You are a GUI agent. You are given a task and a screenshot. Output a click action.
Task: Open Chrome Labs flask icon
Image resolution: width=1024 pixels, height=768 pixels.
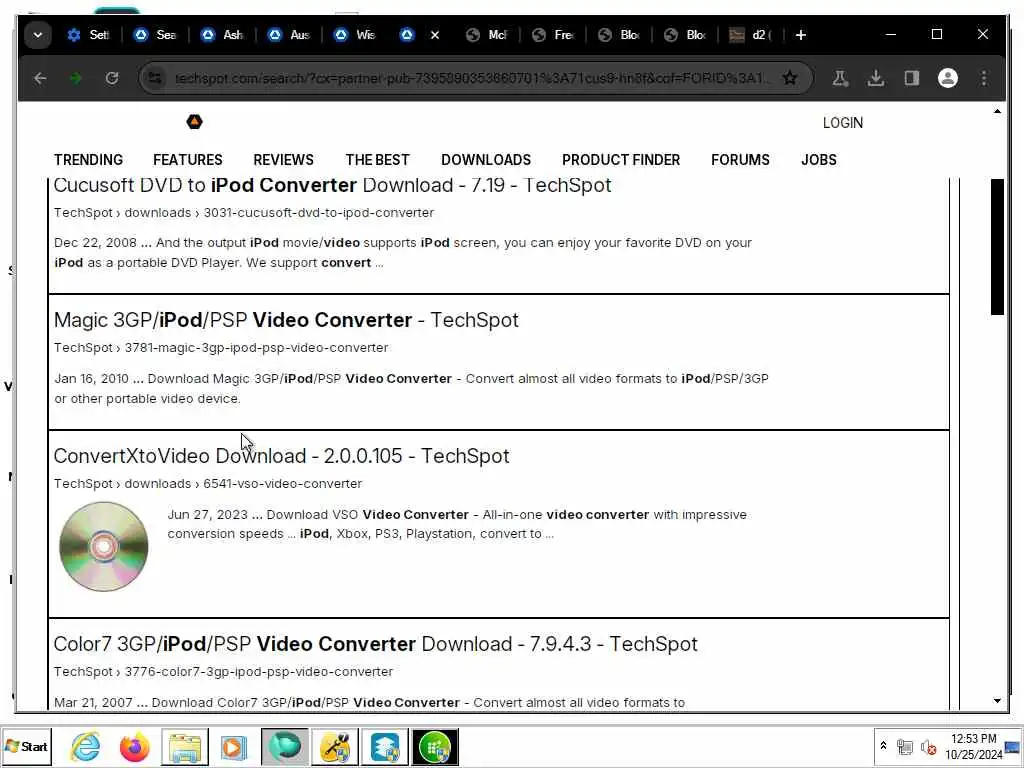(840, 78)
